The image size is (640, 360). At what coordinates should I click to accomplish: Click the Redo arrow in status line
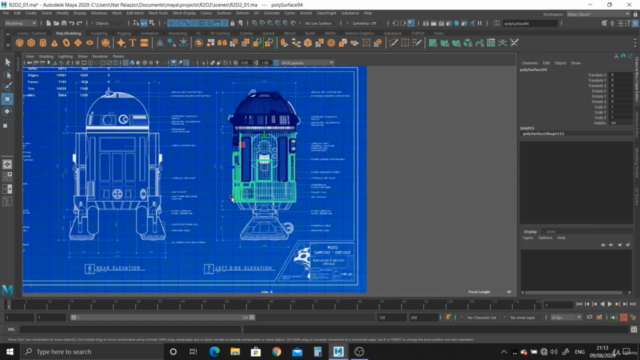[x=79, y=23]
